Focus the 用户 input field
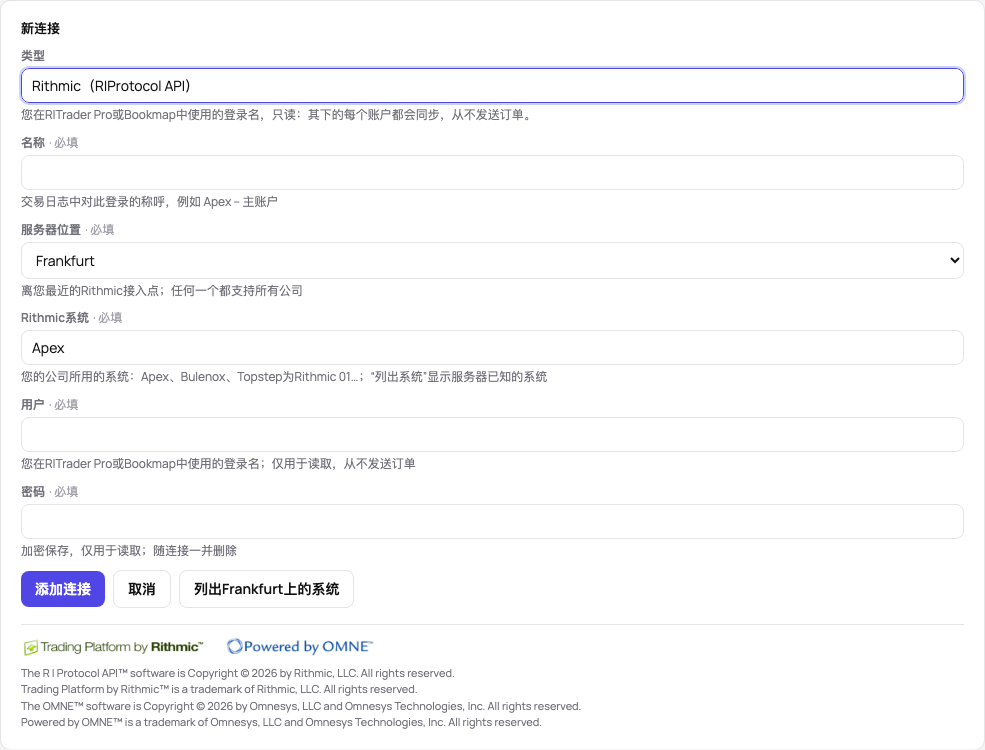Image resolution: width=985 pixels, height=750 pixels. [x=492, y=435]
